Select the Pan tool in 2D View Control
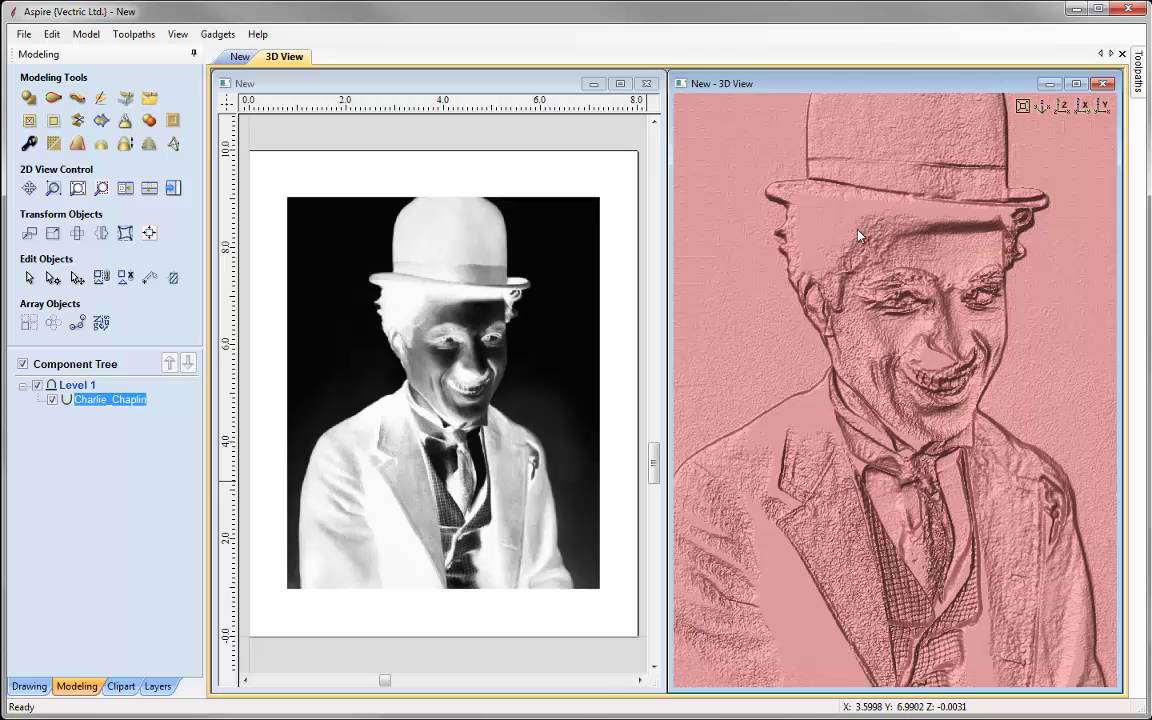Image resolution: width=1152 pixels, height=720 pixels. [29, 188]
